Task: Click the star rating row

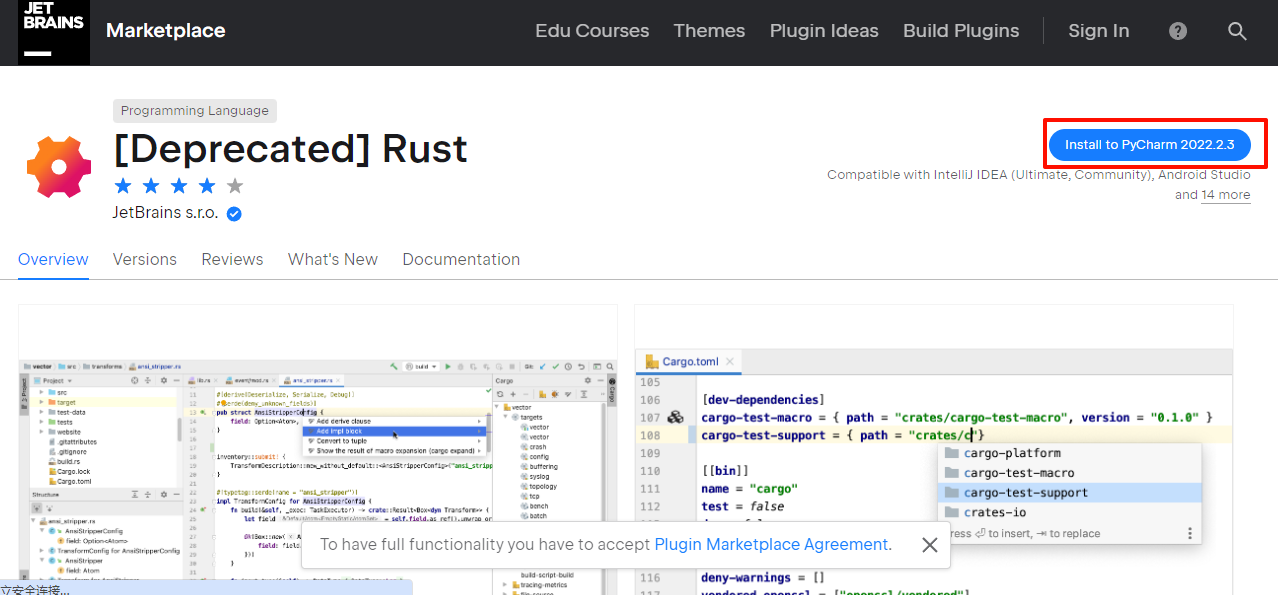Action: coord(179,185)
